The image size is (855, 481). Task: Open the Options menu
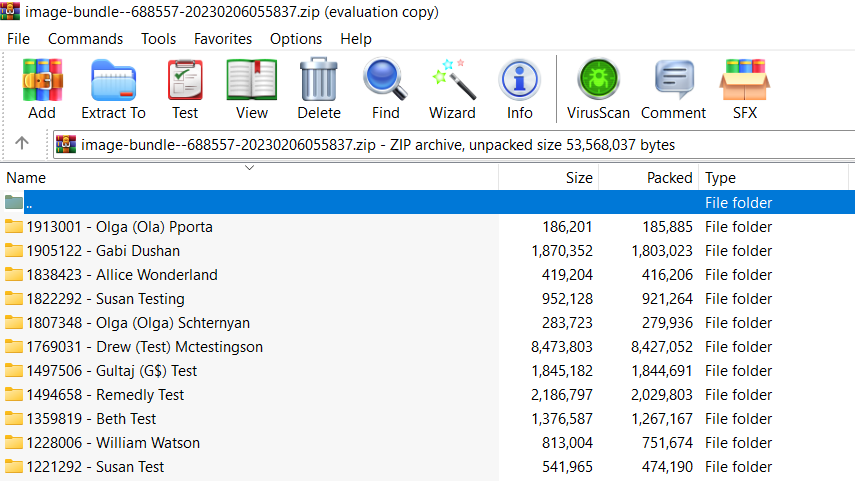pos(296,39)
